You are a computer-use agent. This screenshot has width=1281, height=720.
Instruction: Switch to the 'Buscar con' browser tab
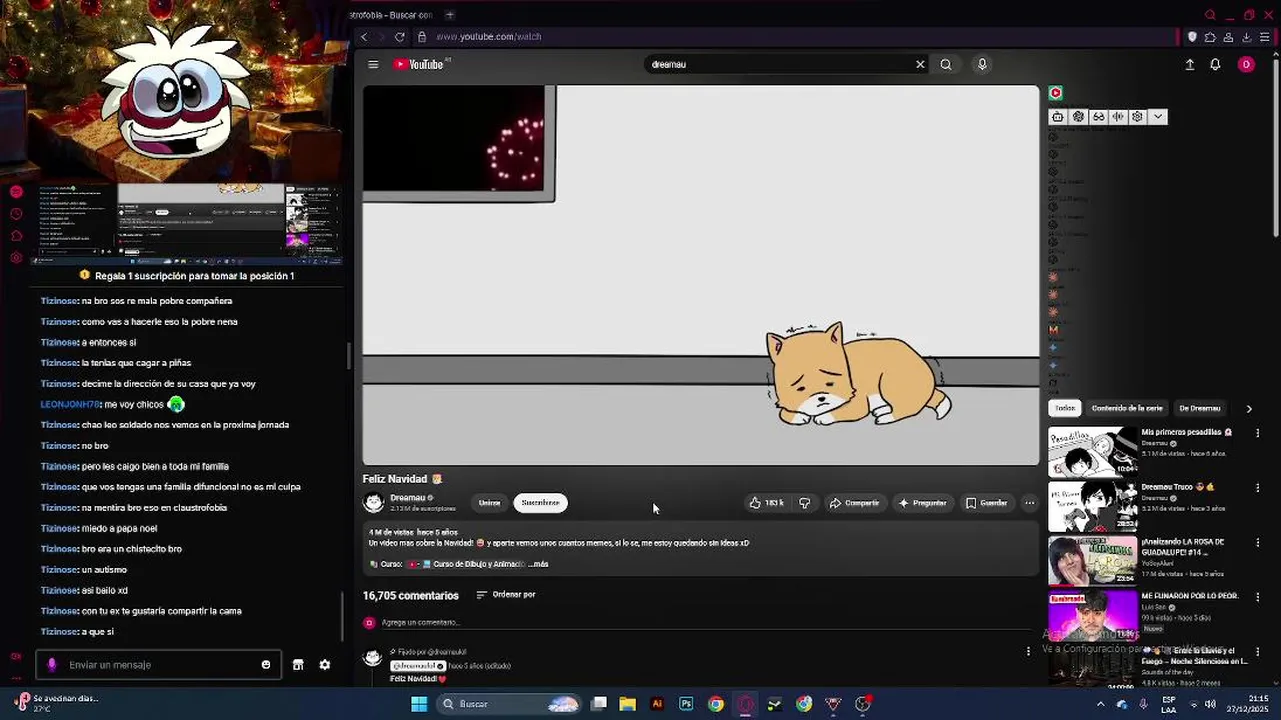click(x=392, y=15)
